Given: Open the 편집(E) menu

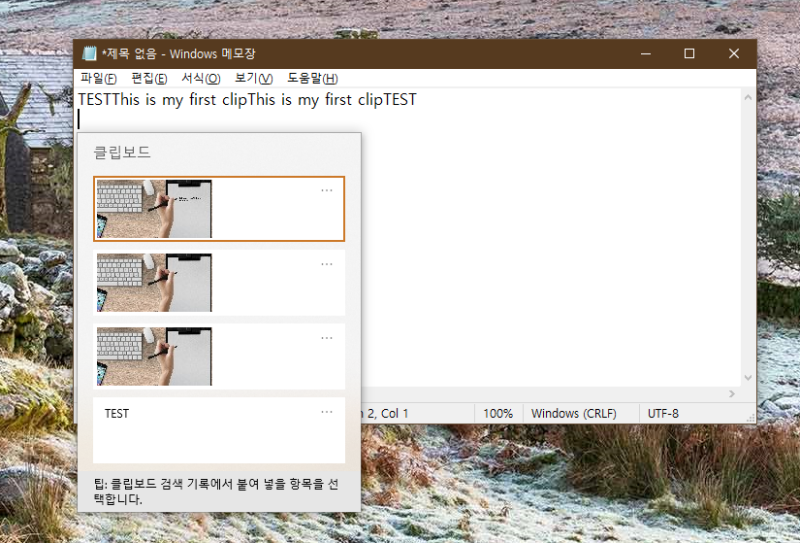Looking at the screenshot, I should [x=149, y=78].
